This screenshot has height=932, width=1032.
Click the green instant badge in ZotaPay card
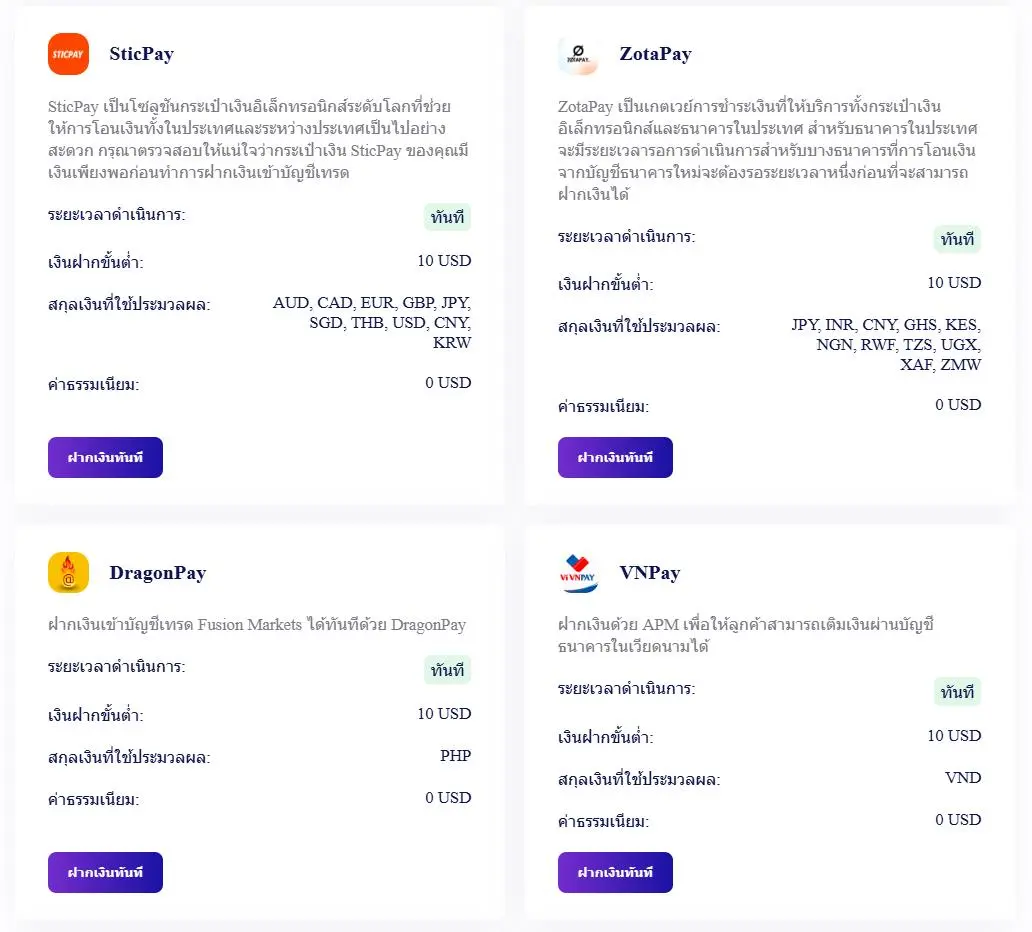(958, 239)
